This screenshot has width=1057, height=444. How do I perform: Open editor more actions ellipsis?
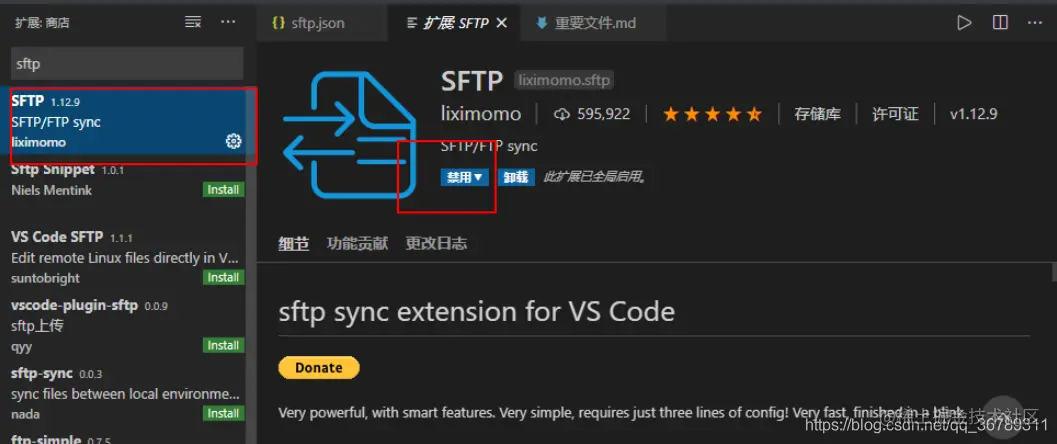[1035, 23]
